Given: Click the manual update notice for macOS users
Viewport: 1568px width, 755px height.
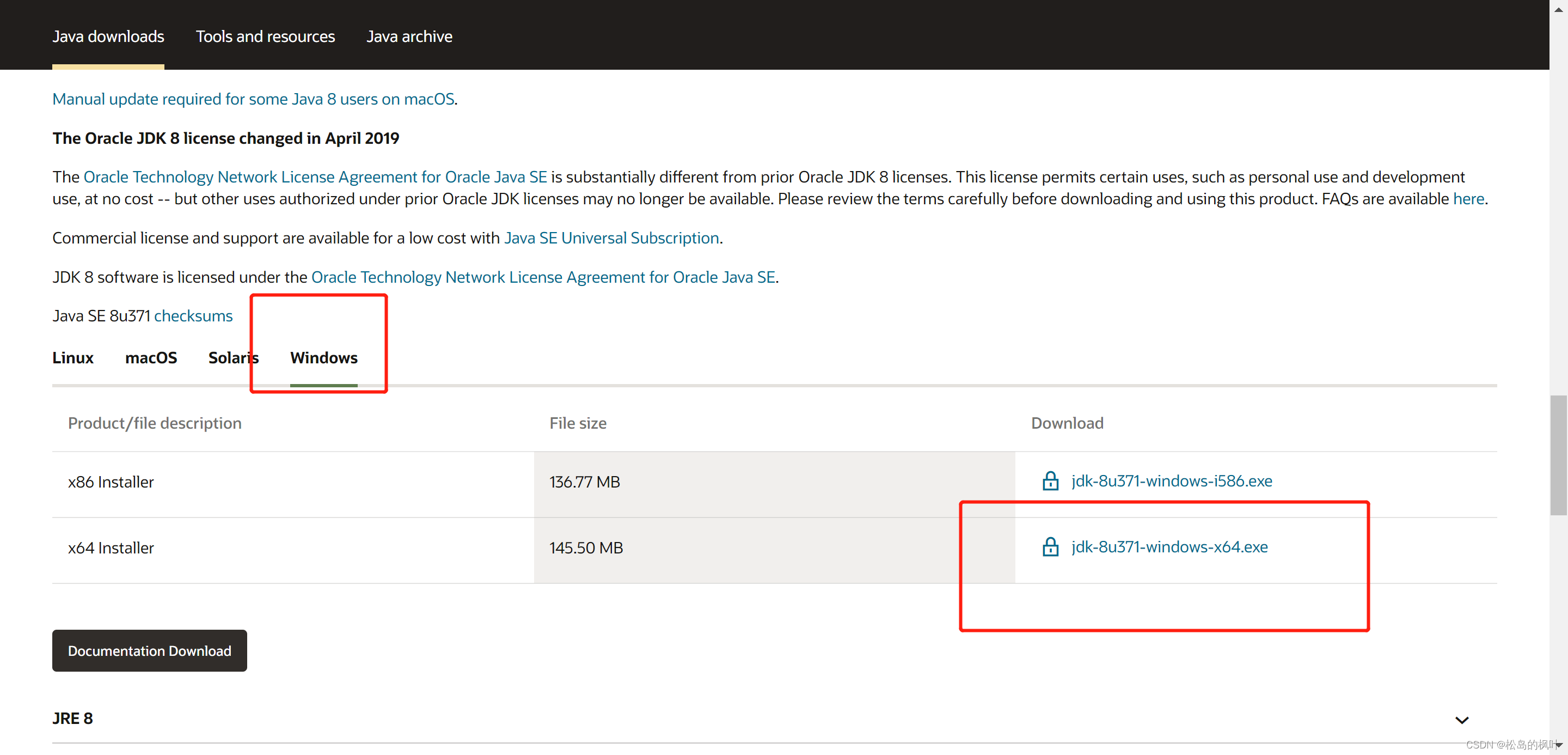Looking at the screenshot, I should coord(253,99).
